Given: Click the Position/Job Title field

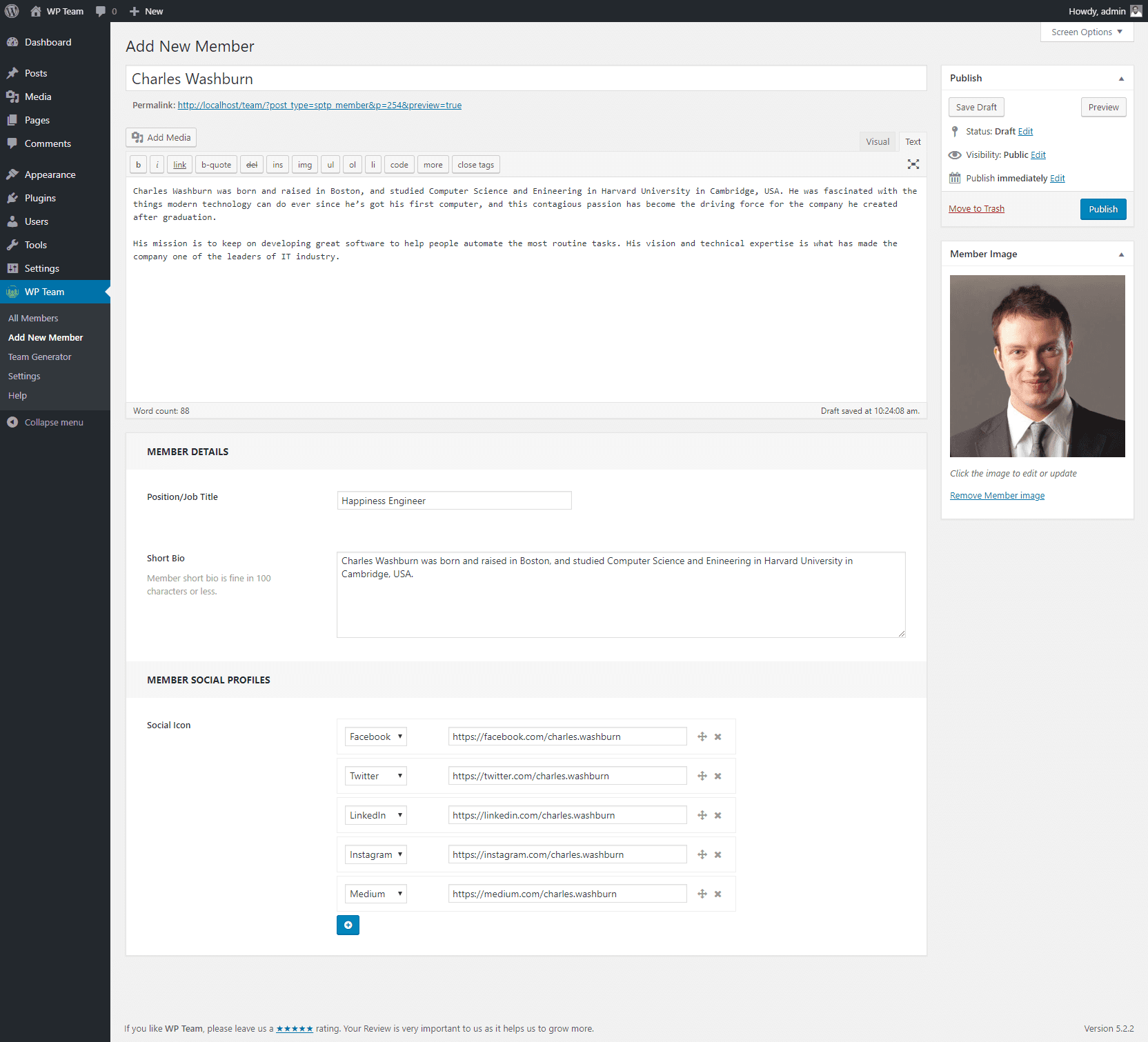Looking at the screenshot, I should pos(454,501).
